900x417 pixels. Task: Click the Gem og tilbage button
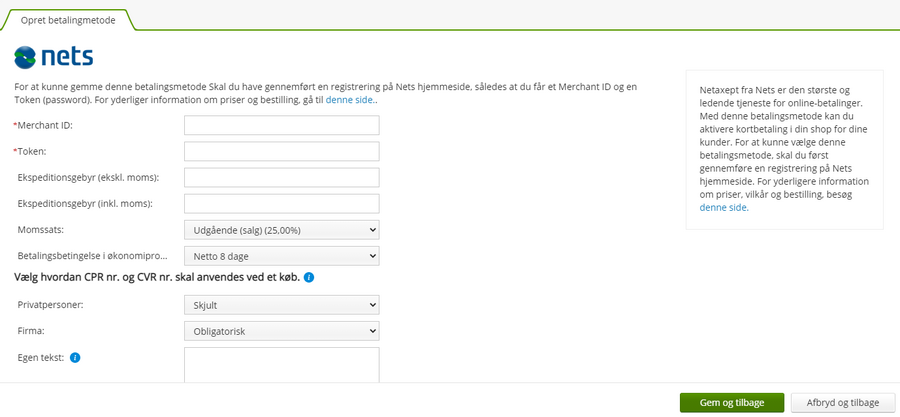tap(732, 403)
